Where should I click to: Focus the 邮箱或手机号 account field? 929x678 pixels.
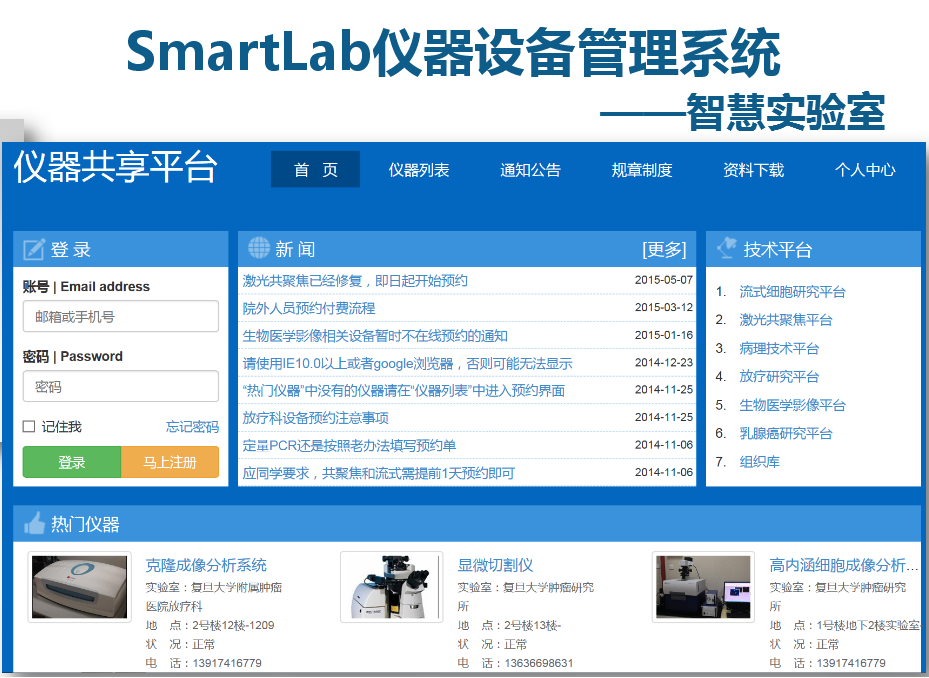[121, 316]
